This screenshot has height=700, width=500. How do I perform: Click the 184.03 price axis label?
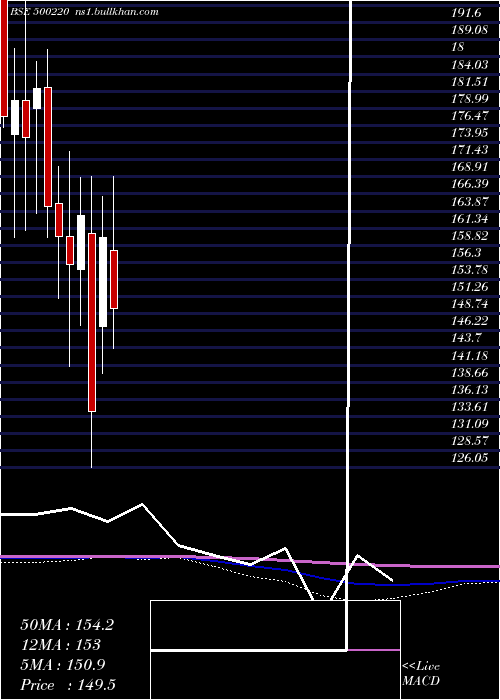point(470,65)
